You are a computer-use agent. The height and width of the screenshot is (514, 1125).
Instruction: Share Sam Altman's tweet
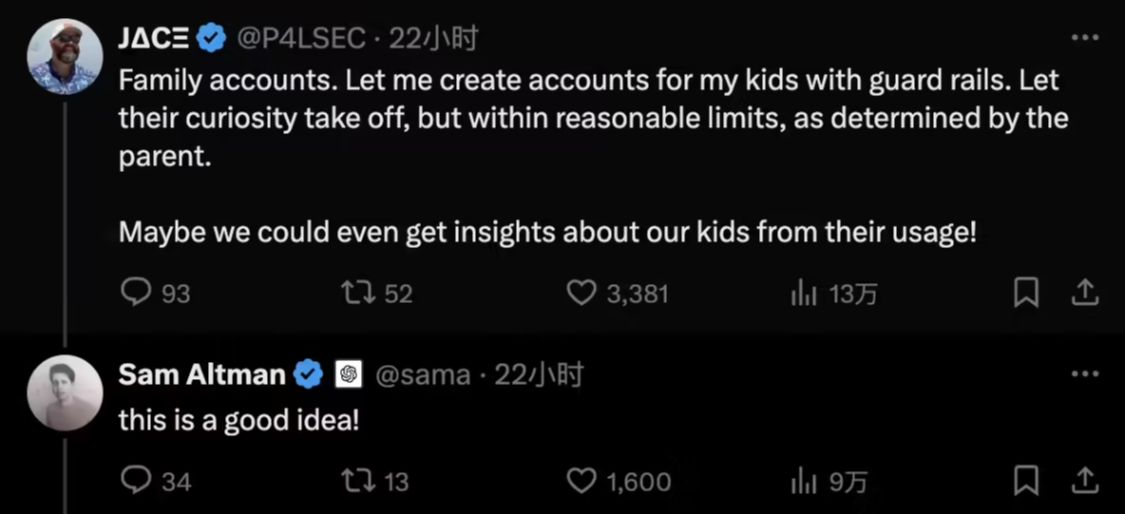click(1085, 481)
